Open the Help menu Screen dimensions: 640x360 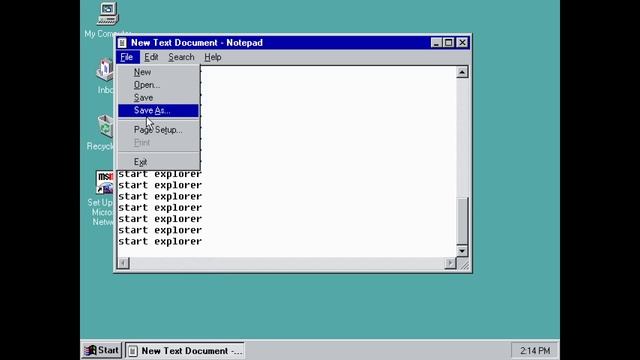tap(213, 57)
